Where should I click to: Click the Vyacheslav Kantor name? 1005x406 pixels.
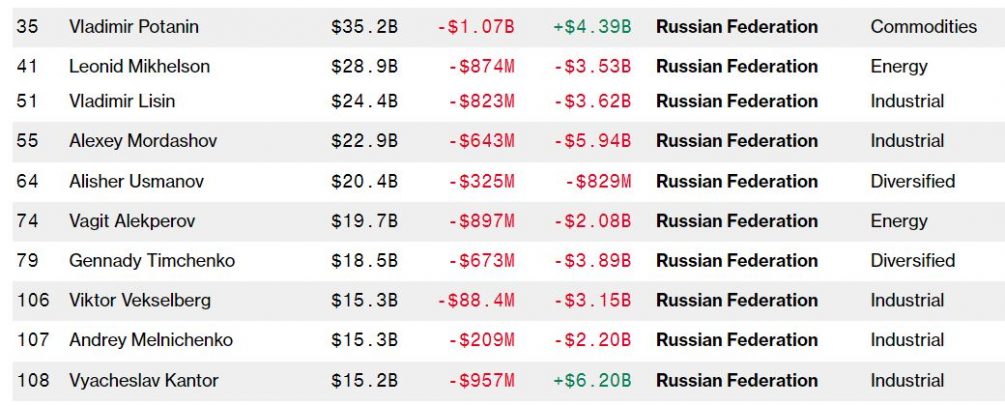[144, 380]
